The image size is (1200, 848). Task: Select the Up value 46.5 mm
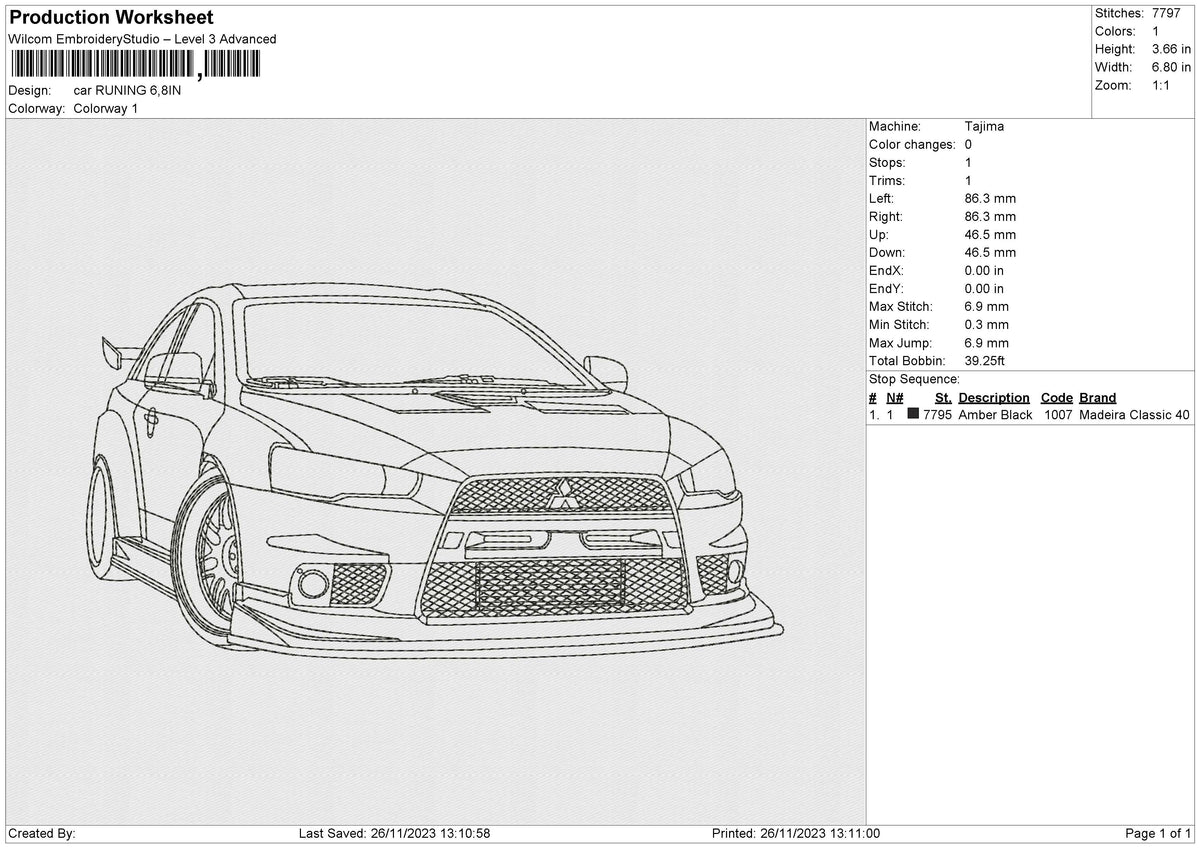[x=990, y=234]
